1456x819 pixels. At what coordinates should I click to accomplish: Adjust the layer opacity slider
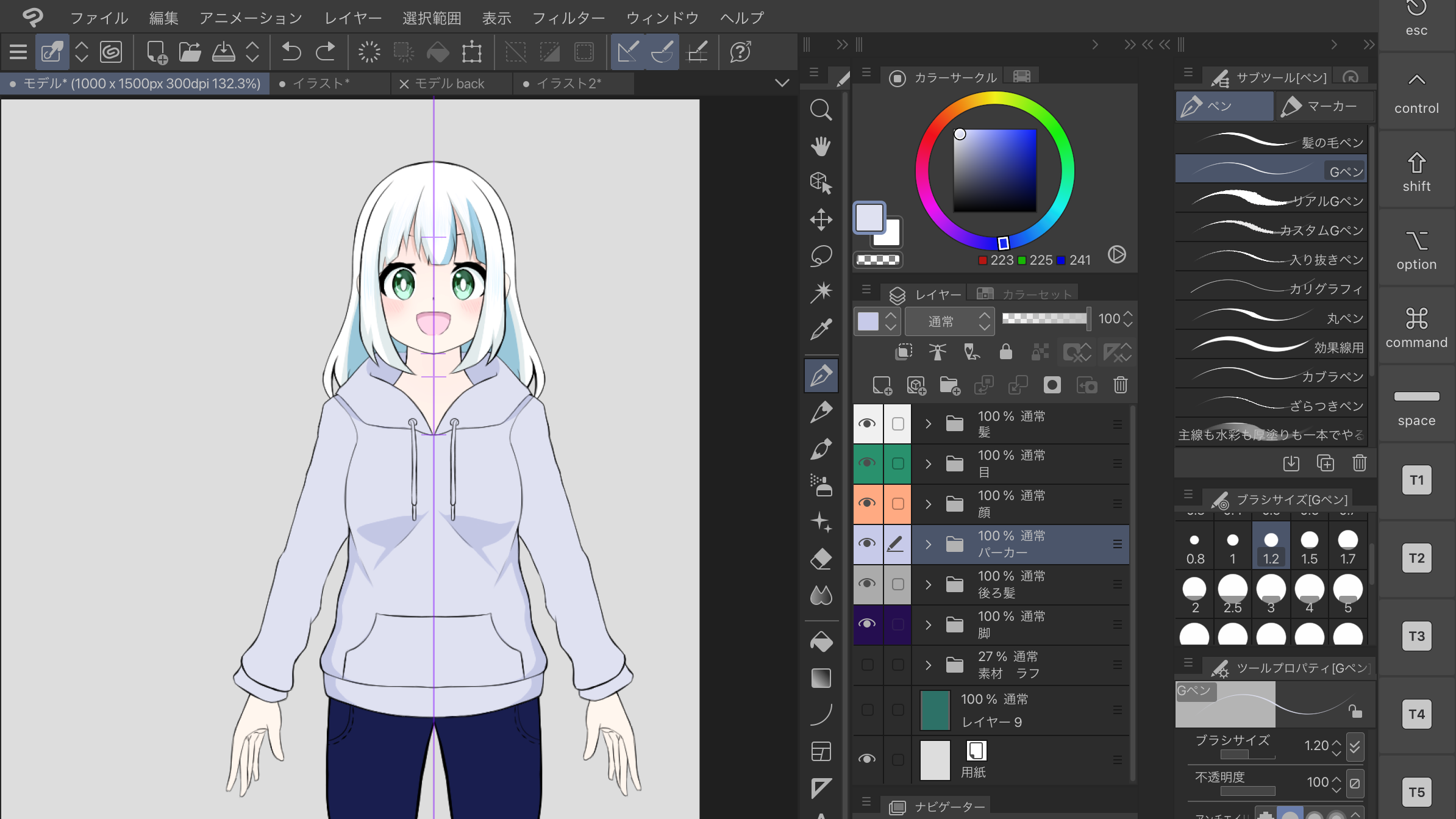[1046, 318]
